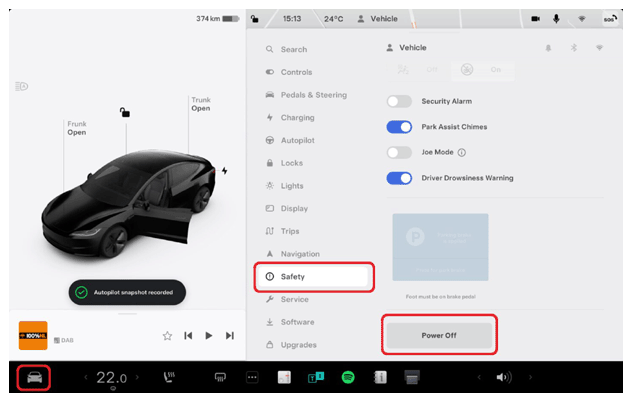Disable the Park Assist Chimes toggle
This screenshot has height=402, width=632.
[399, 127]
